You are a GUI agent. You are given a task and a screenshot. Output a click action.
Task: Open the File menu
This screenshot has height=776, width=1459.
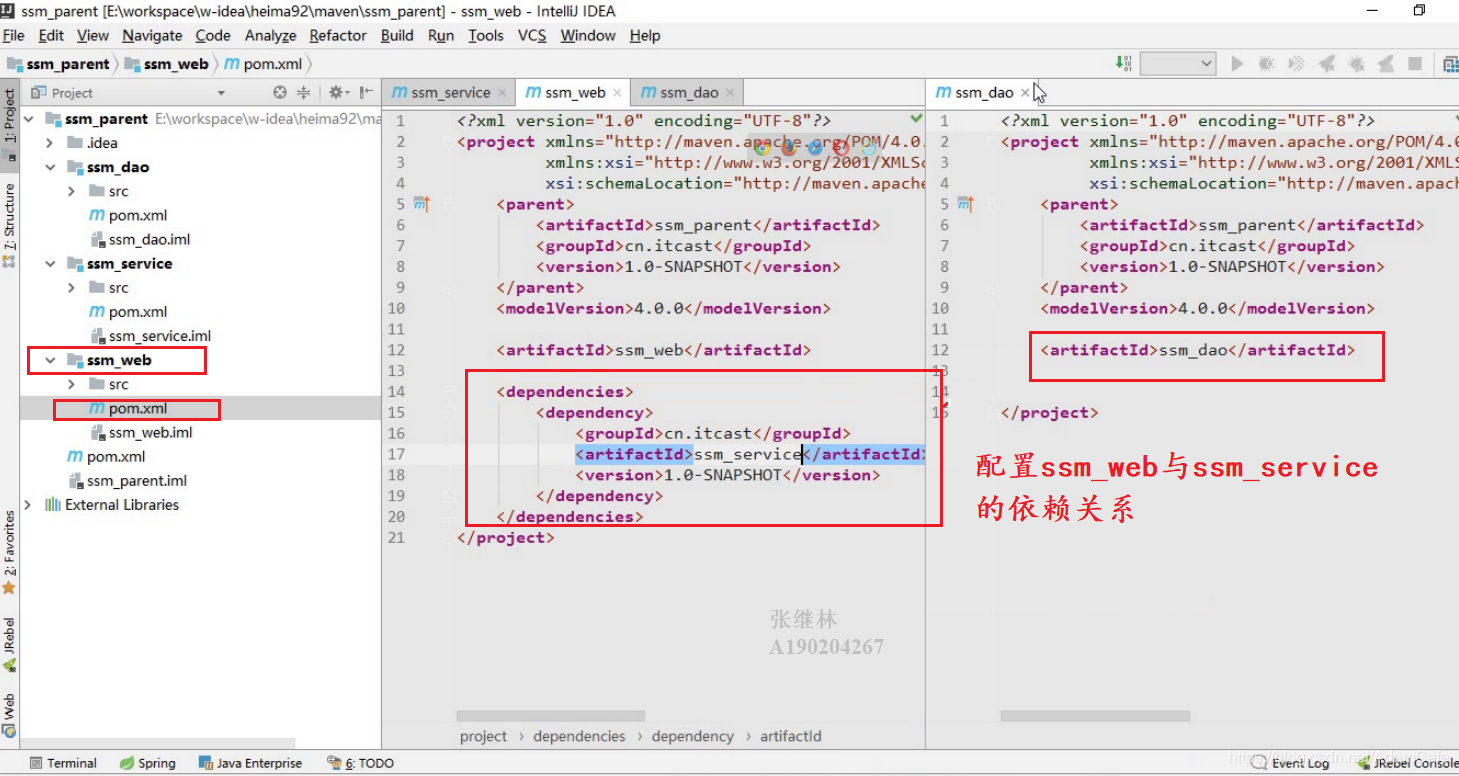coord(14,35)
